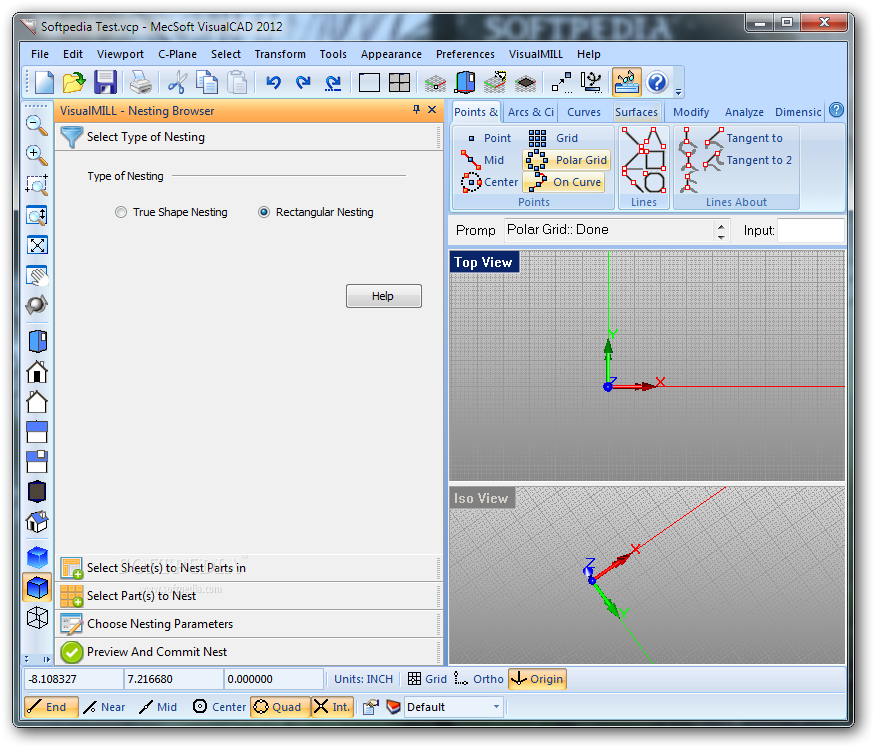Pin the Nesting Browser panel
This screenshot has height=748, width=875.
[x=416, y=110]
